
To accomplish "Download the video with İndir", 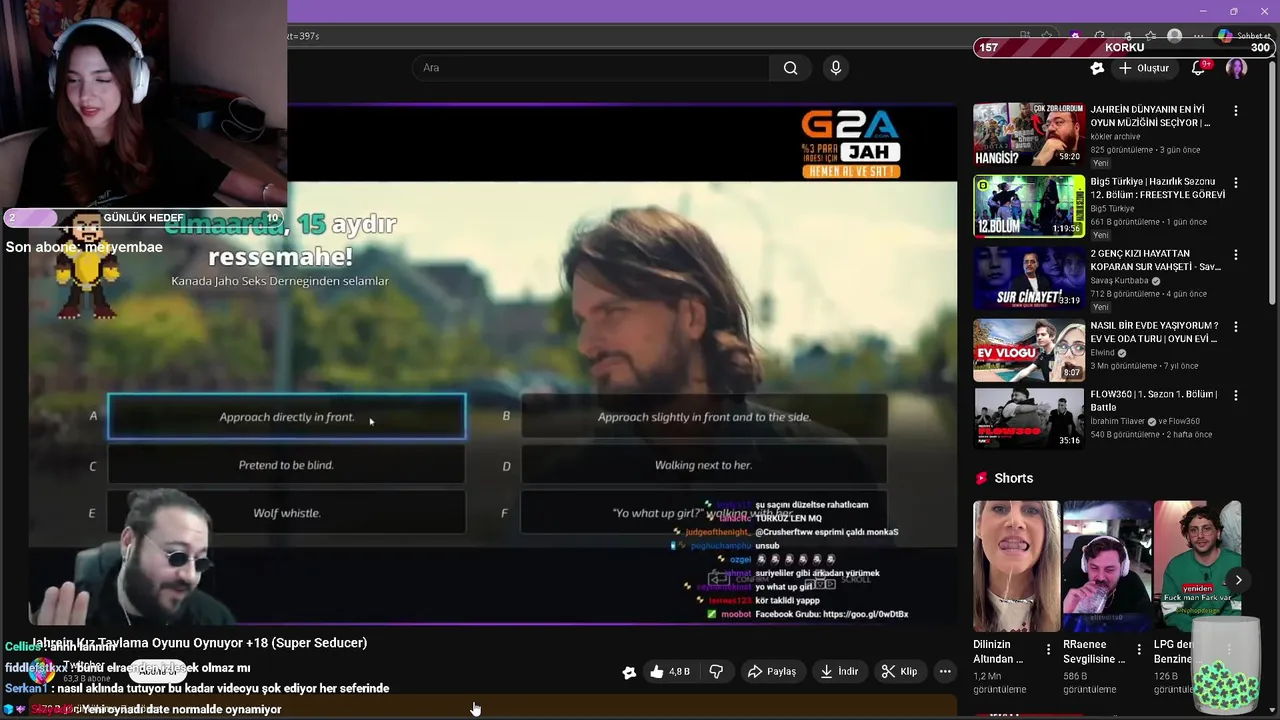I will pos(839,672).
